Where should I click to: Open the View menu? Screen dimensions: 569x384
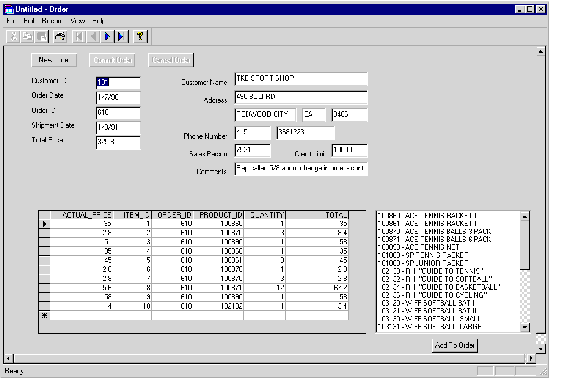click(x=78, y=21)
